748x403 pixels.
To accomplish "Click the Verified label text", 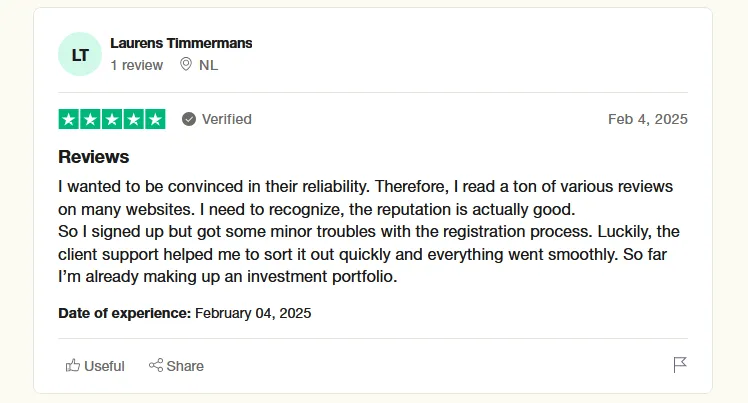I will [226, 119].
